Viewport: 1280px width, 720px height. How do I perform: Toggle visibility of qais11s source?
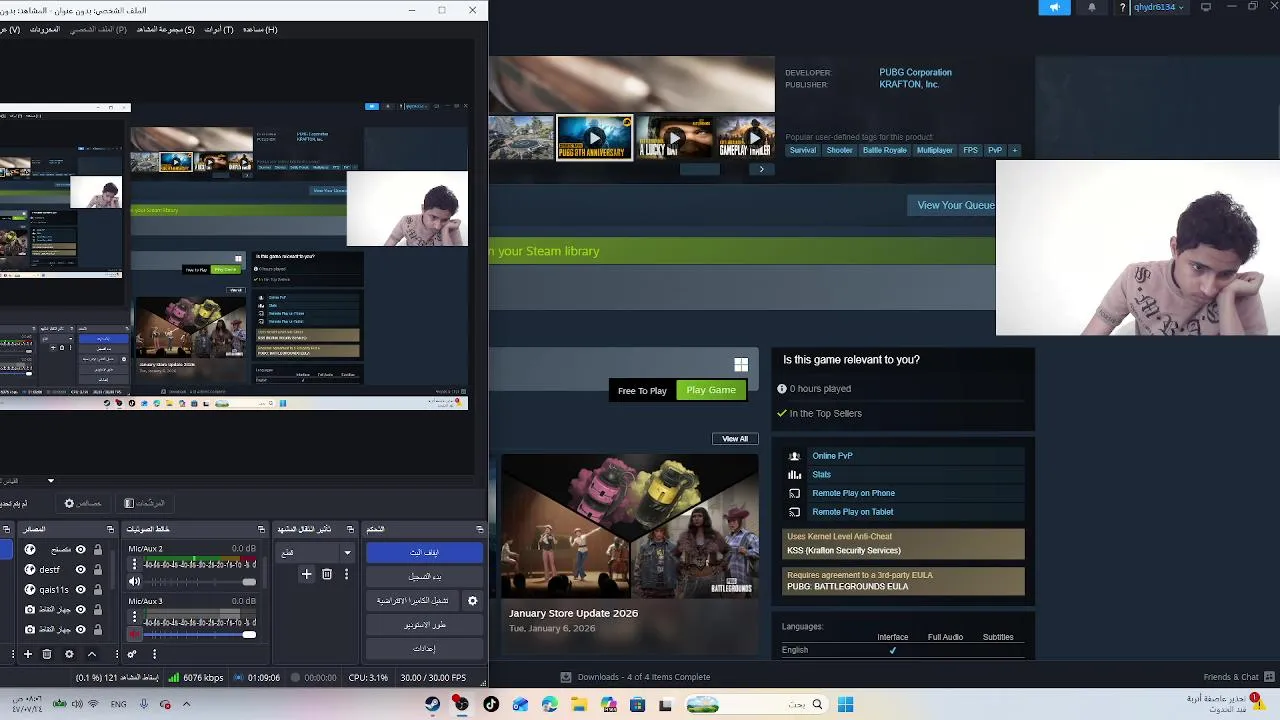coord(80,589)
